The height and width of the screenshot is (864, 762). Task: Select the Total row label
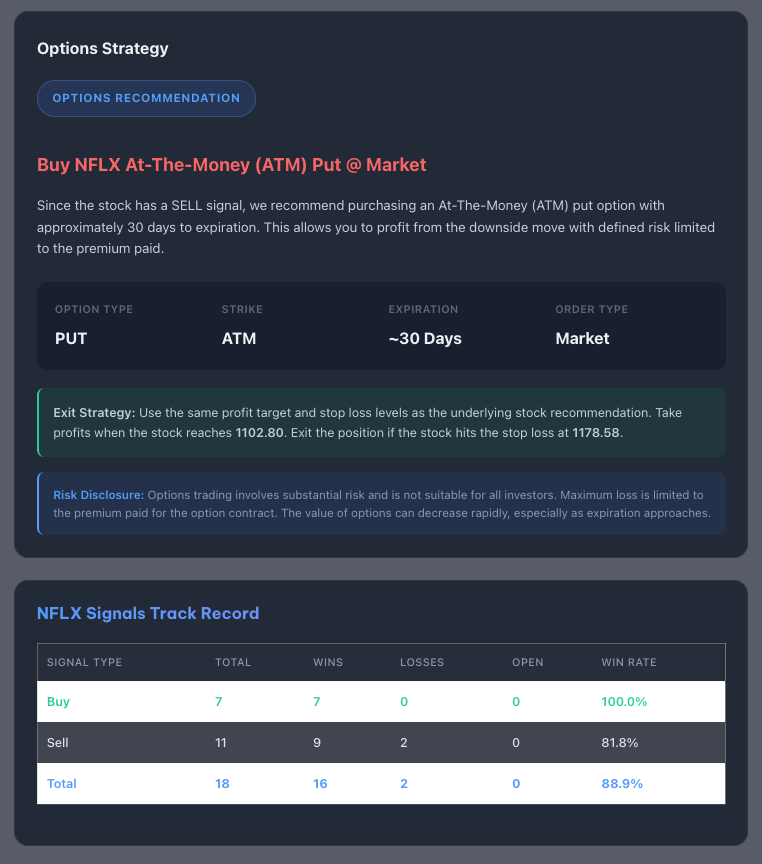click(62, 784)
